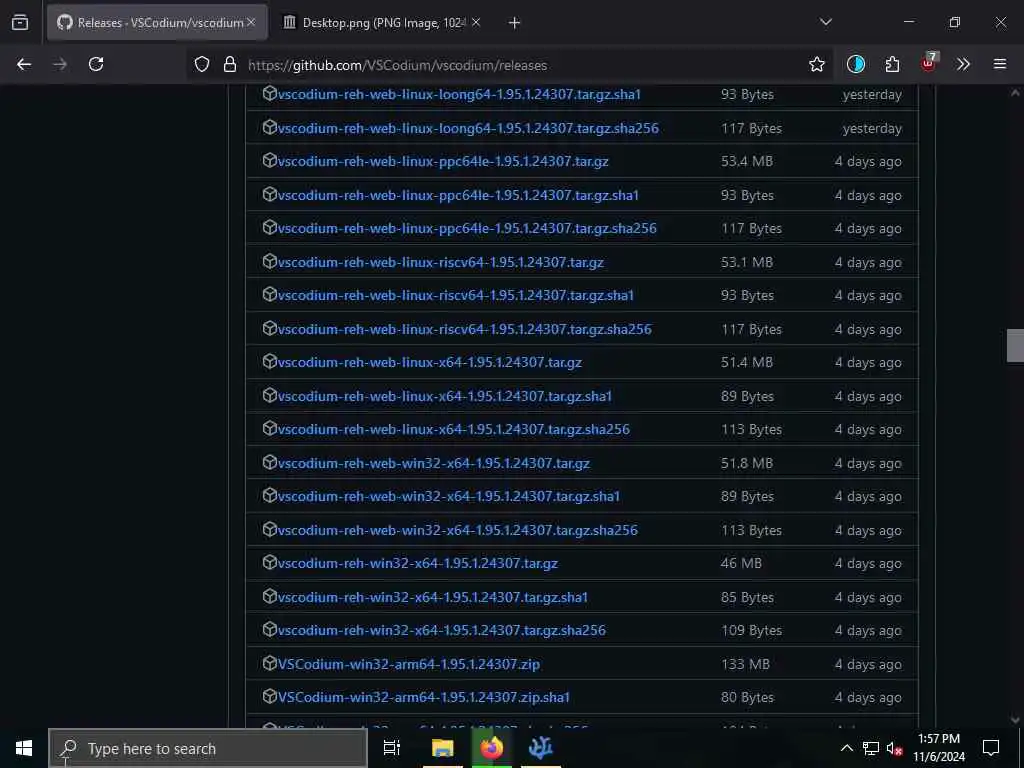Viewport: 1024px width, 768px height.
Task: Open the notification center icon
Action: coord(991,748)
